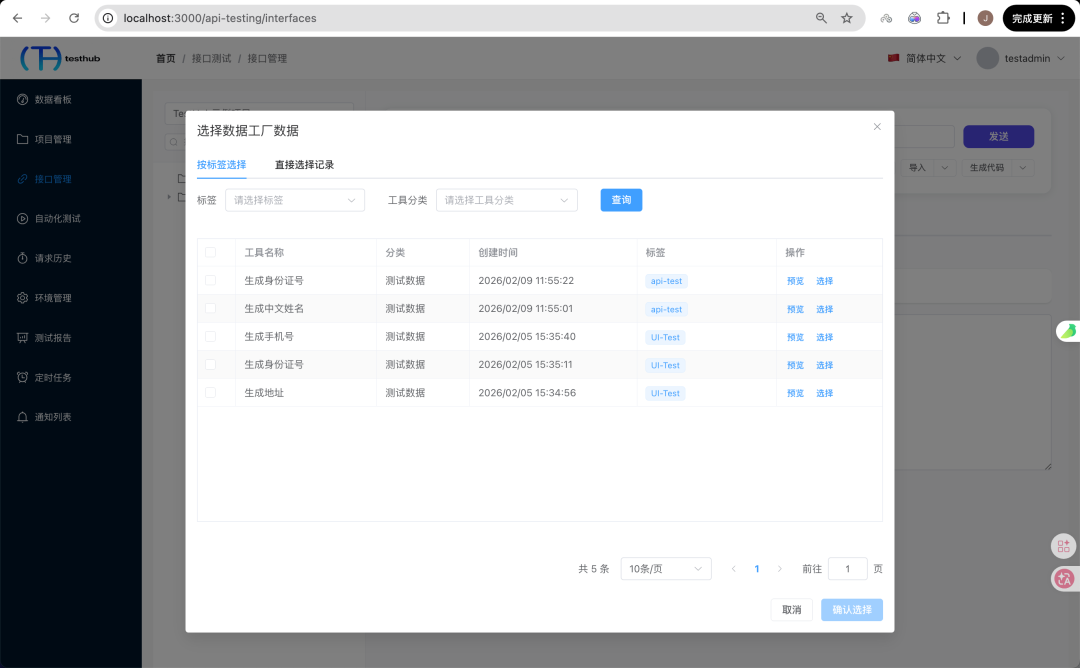This screenshot has width=1080, height=668.
Task: Click the zoom magnifier icon in address bar
Action: (821, 18)
